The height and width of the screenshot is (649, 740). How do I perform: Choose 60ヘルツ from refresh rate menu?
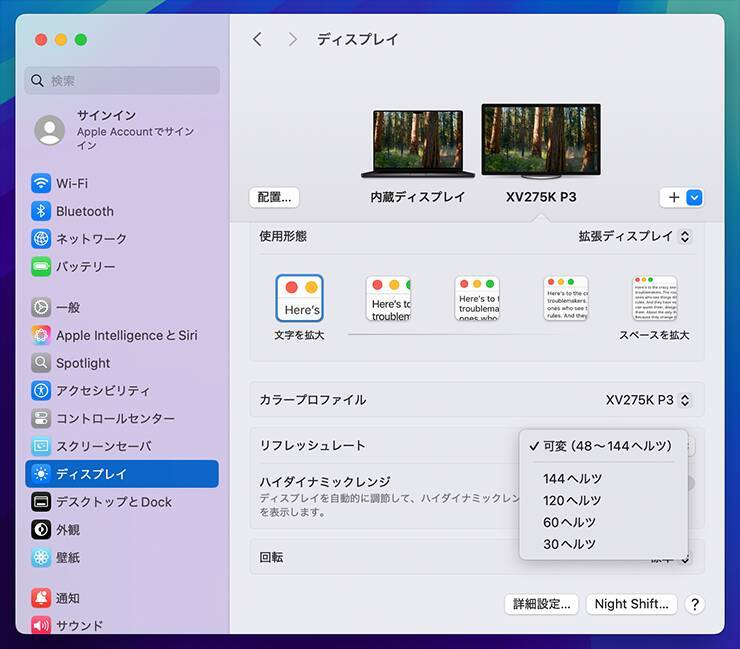point(569,523)
